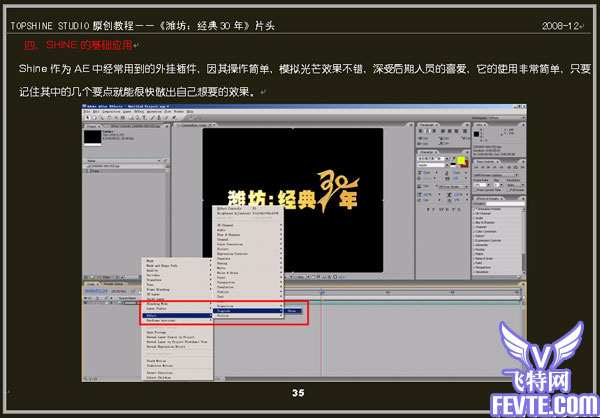This screenshot has height=418, width=600.
Task: Click the Contains search field
Action: click(505, 204)
